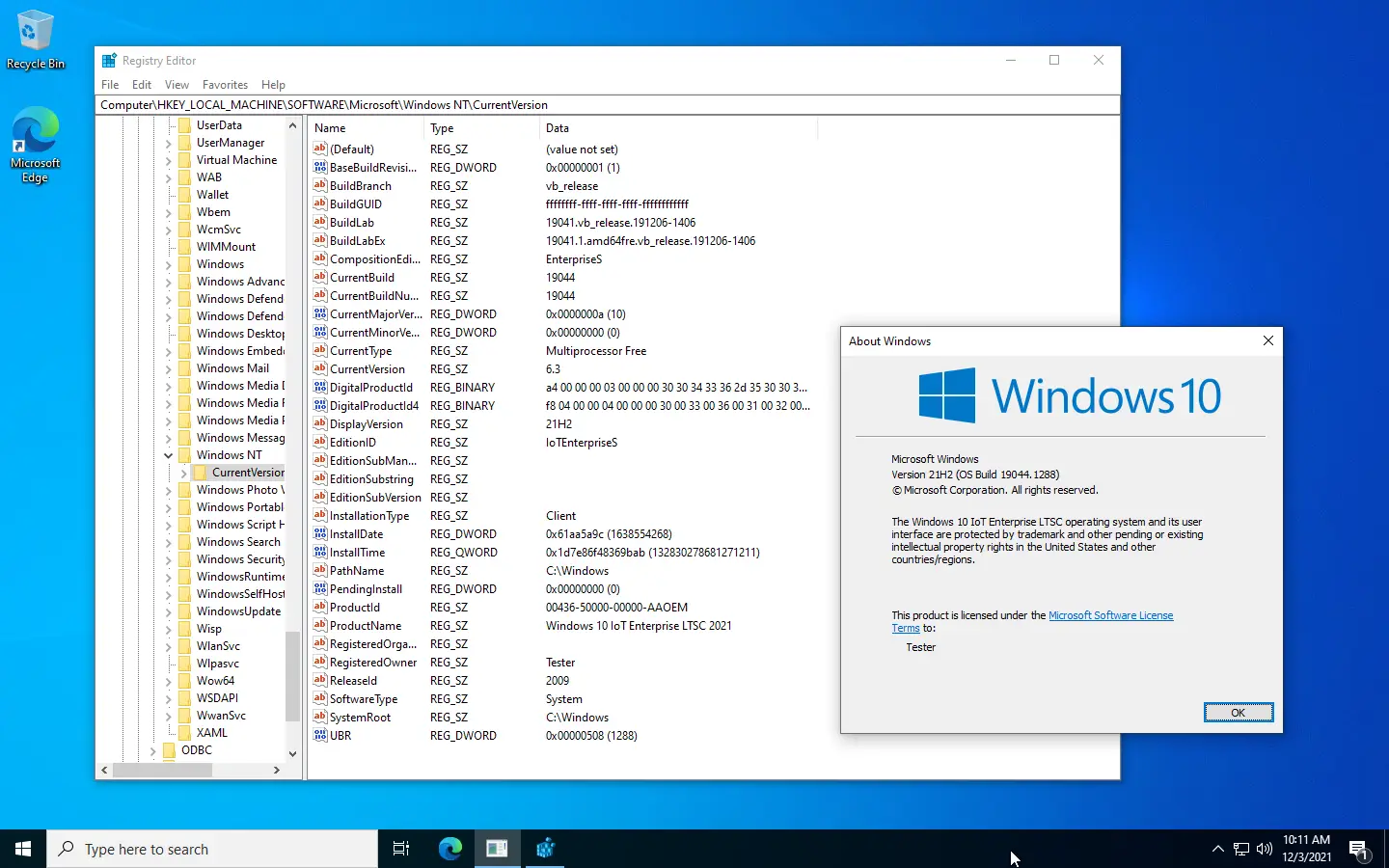Open the Favorites menu
Viewport: 1389px width, 868px height.
point(225,85)
